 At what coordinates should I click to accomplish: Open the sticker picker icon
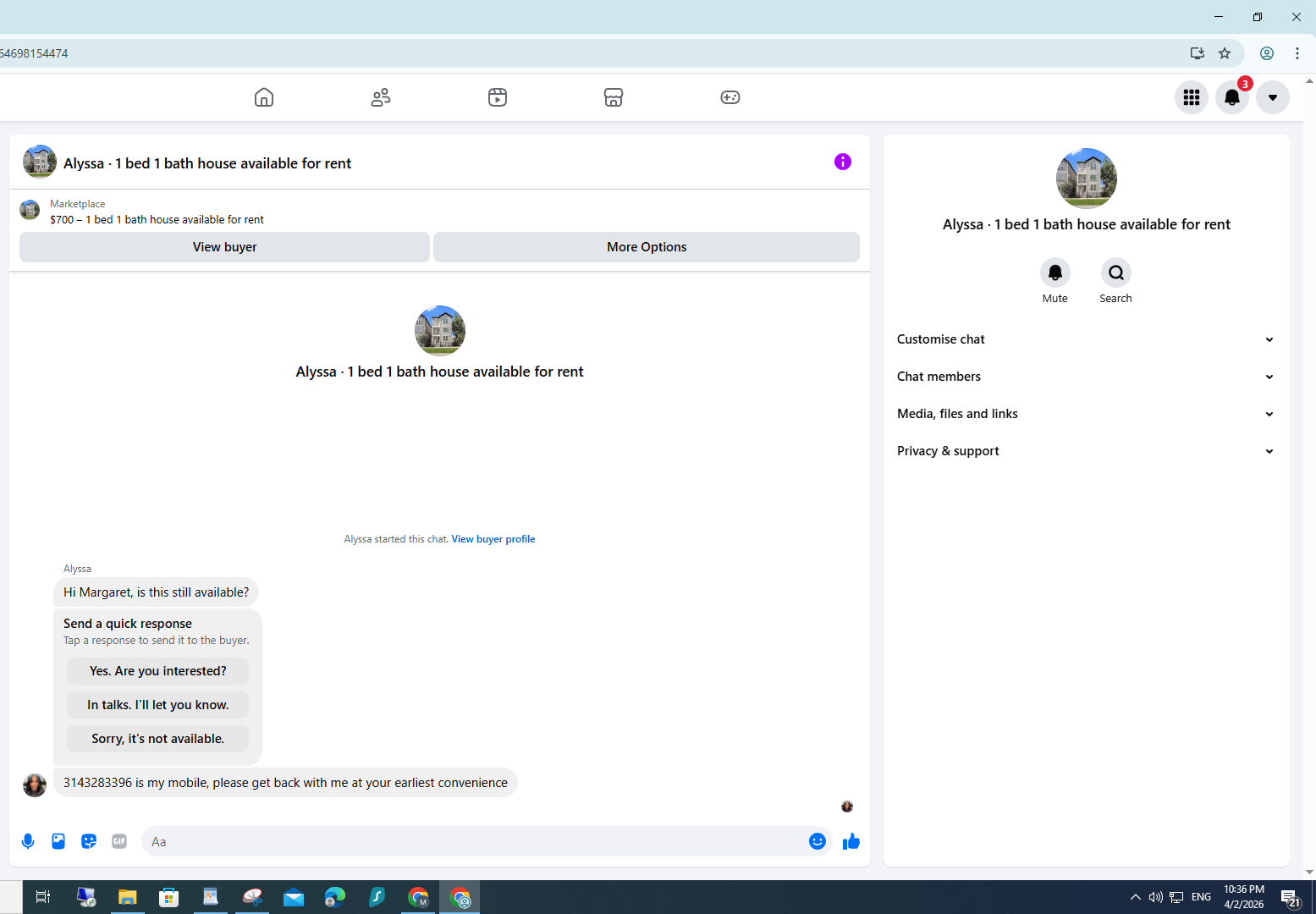coord(89,841)
